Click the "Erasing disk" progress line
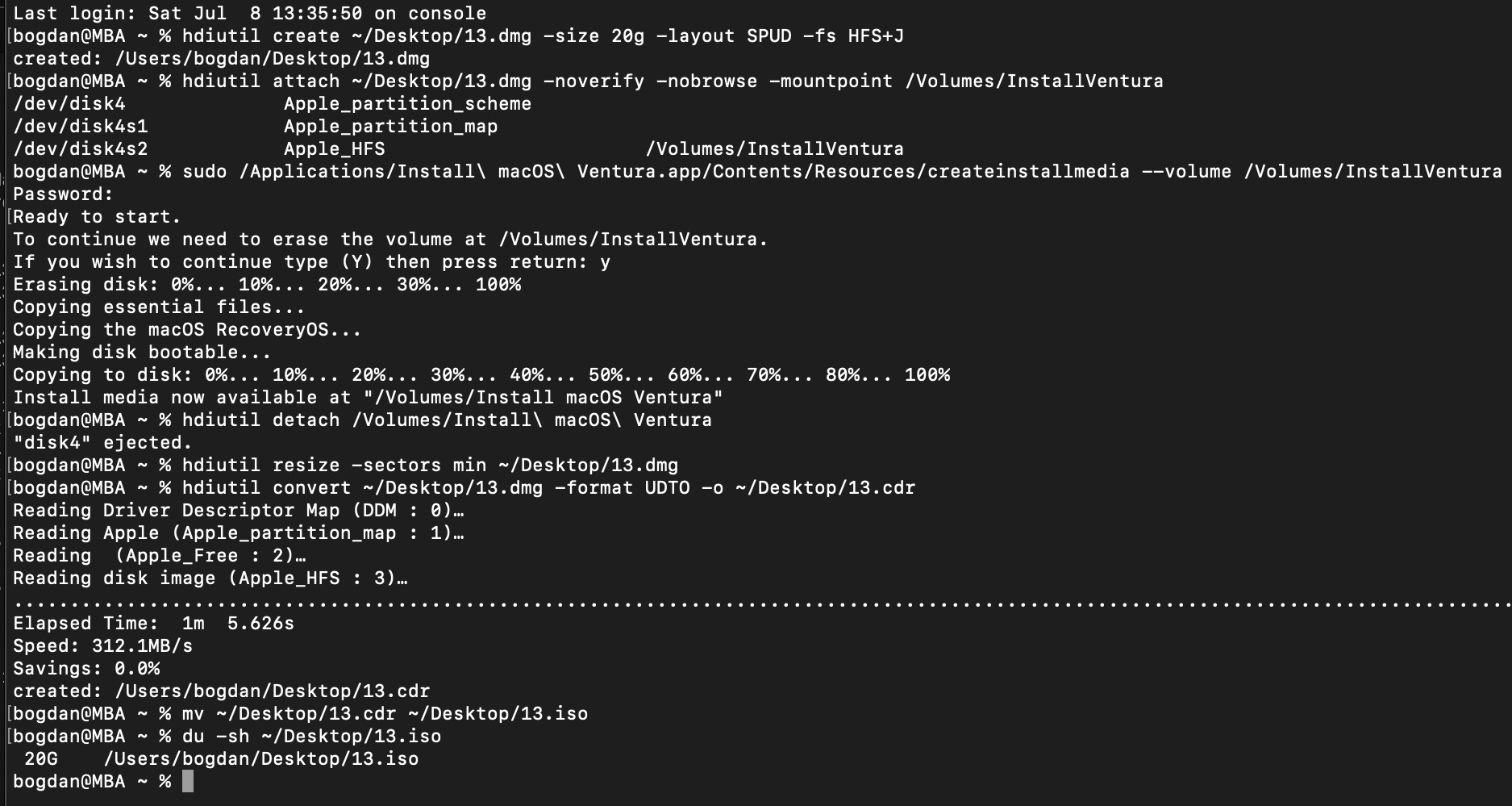 coord(267,285)
